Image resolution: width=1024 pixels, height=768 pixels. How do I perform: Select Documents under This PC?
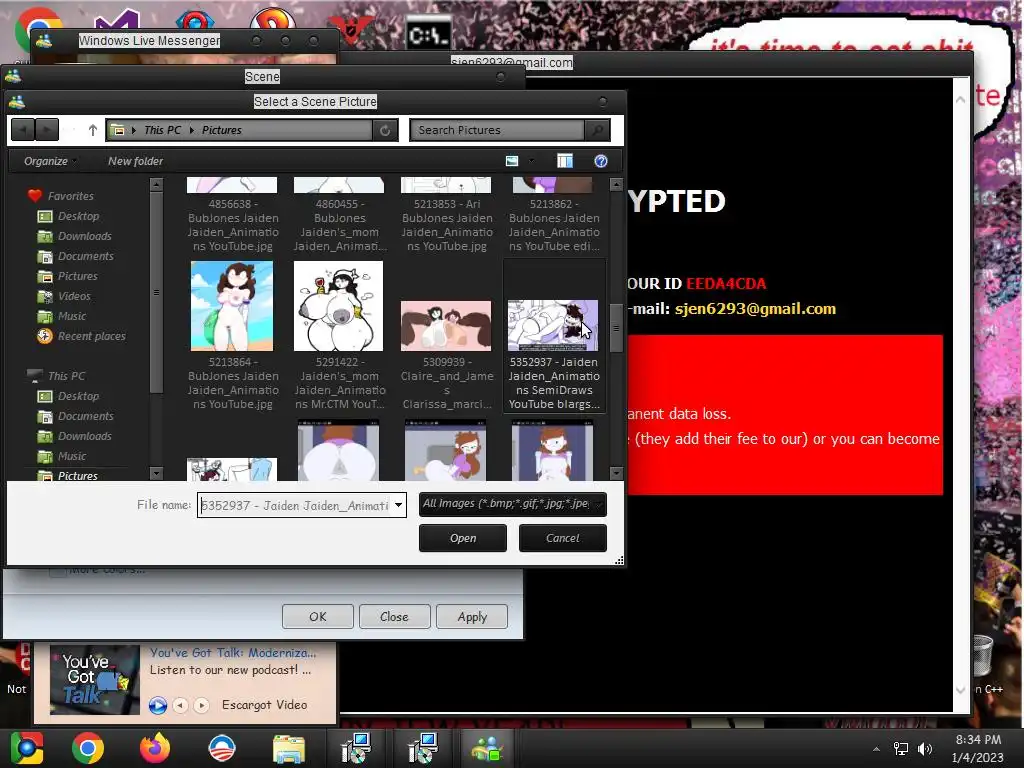coord(86,416)
